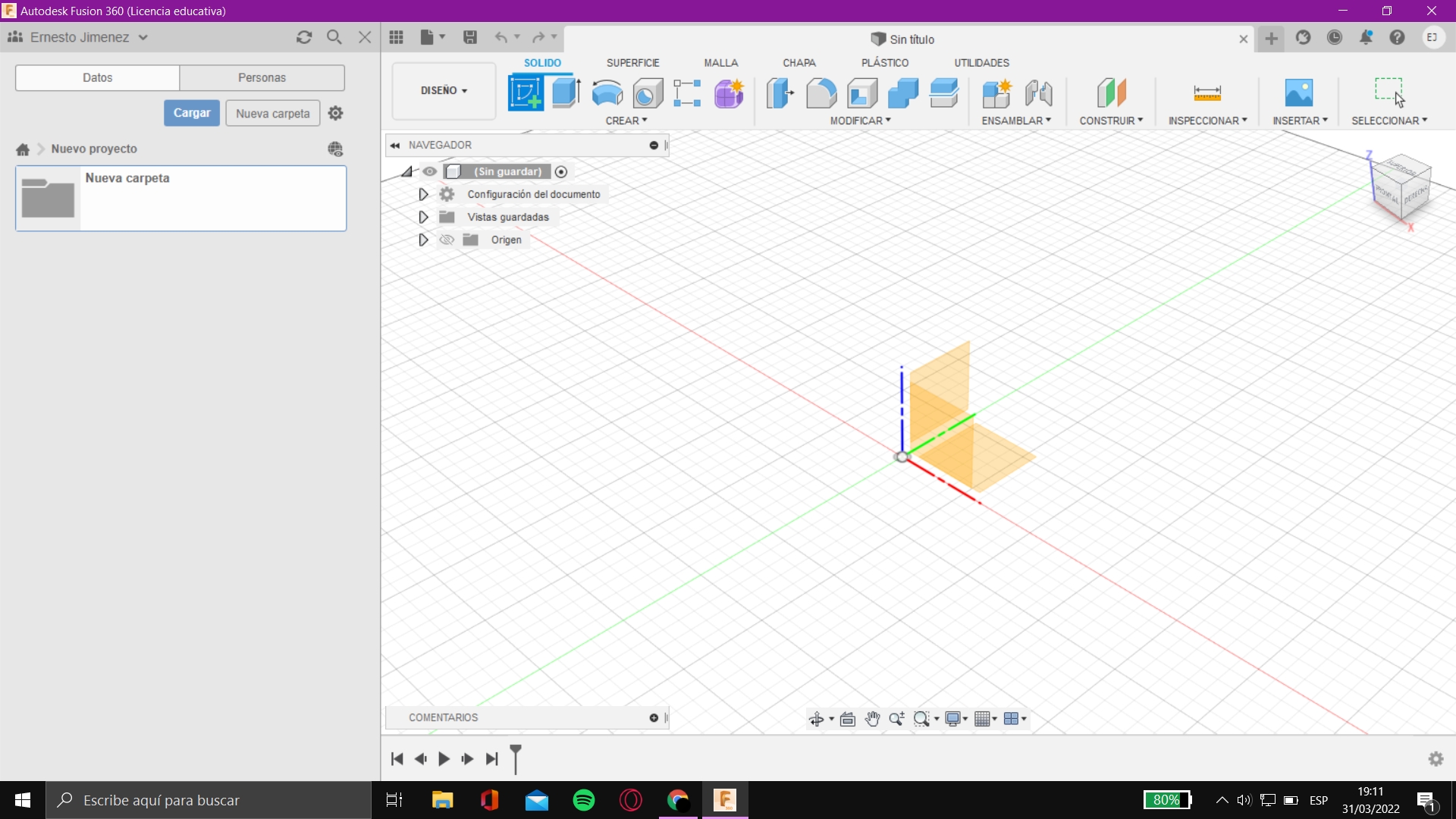Select the Revolve tool icon
Image resolution: width=1456 pixels, height=819 pixels.
607,93
